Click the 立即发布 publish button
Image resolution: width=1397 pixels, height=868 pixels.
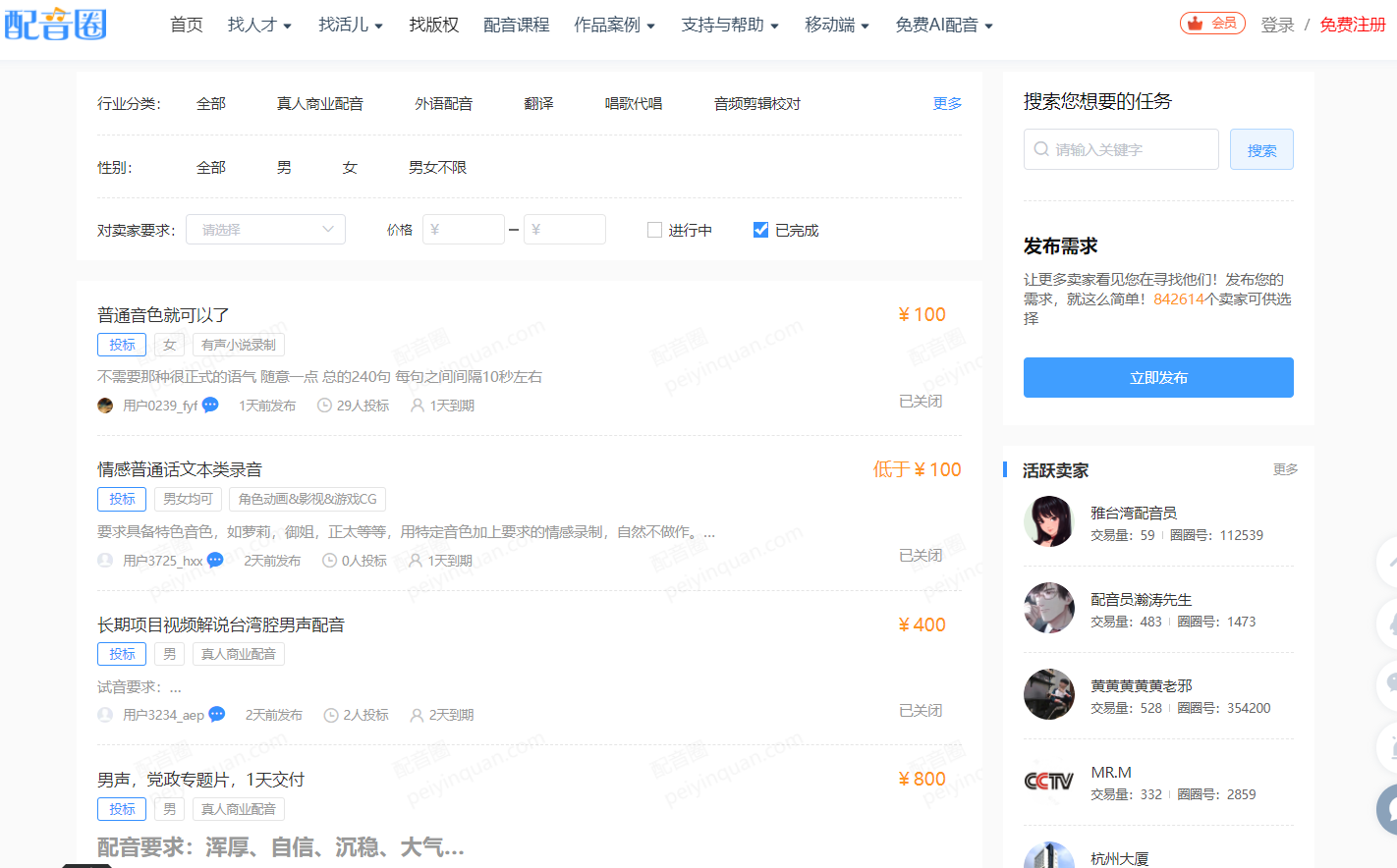click(x=1157, y=377)
